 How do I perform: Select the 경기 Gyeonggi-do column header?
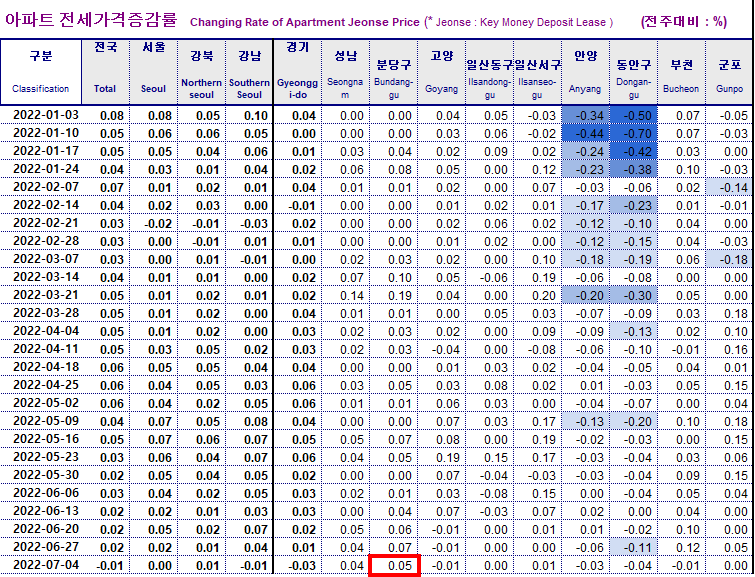click(x=298, y=72)
